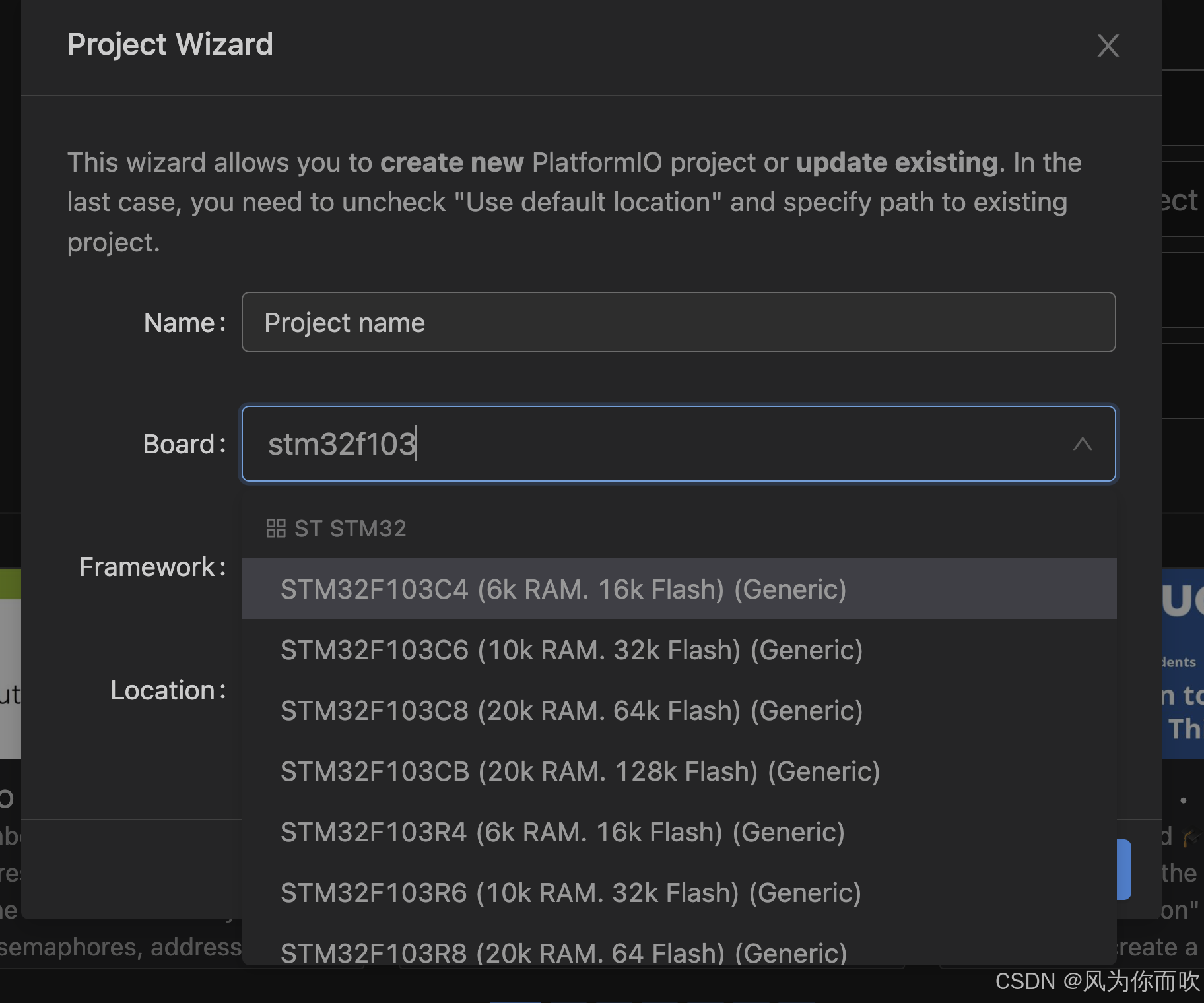Click the ST STM32 group header
Image resolution: width=1204 pixels, height=1003 pixels.
tap(336, 528)
